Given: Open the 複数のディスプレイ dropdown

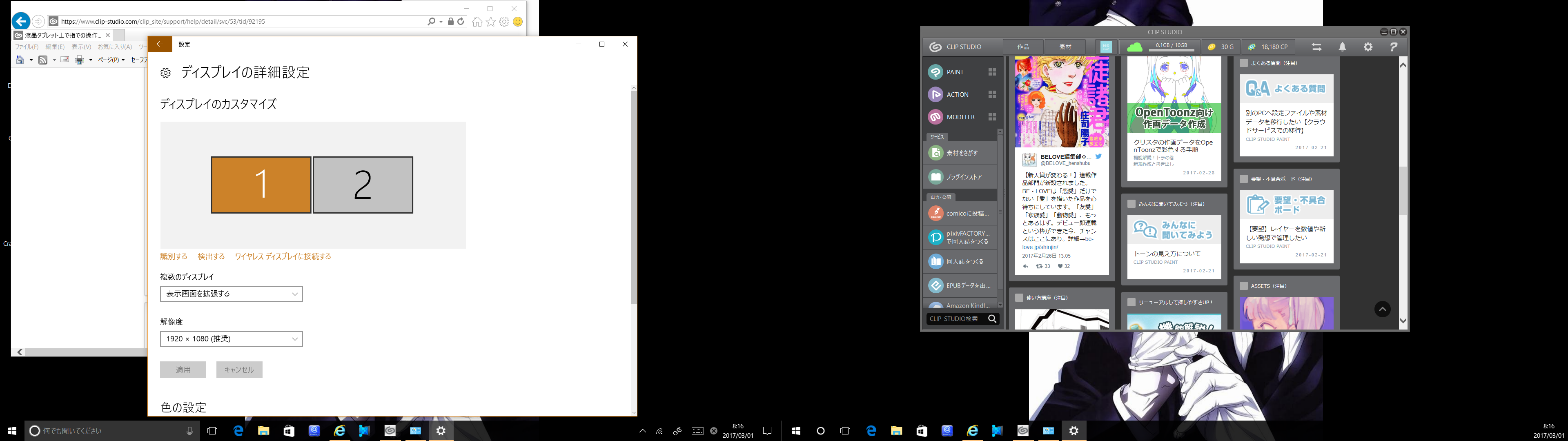Looking at the screenshot, I should click(x=231, y=294).
